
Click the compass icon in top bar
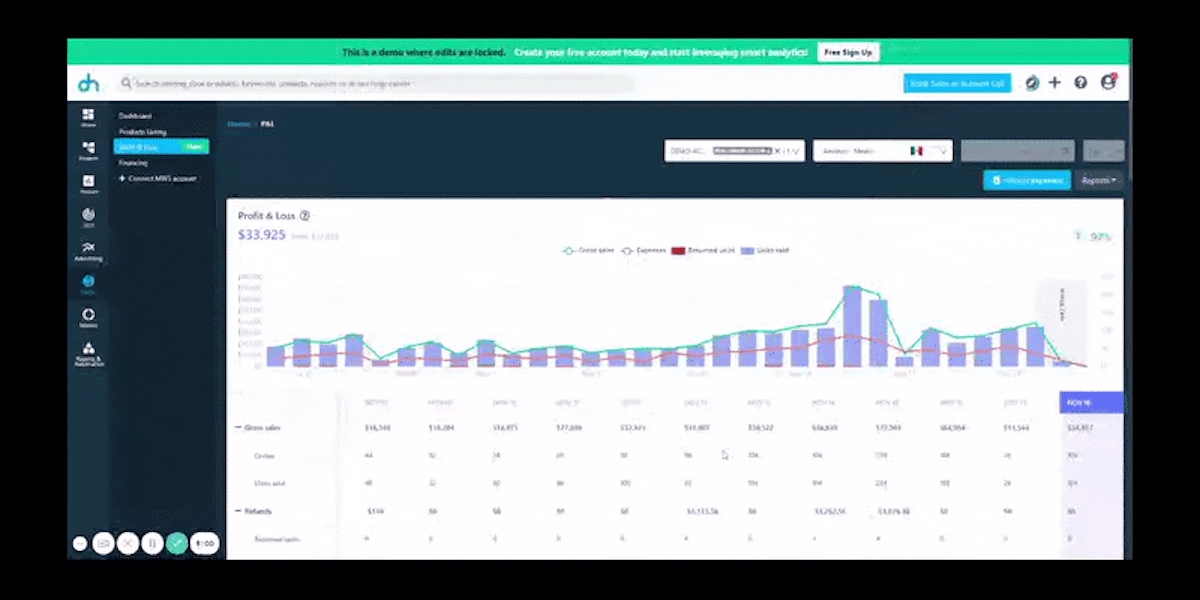coord(1032,83)
